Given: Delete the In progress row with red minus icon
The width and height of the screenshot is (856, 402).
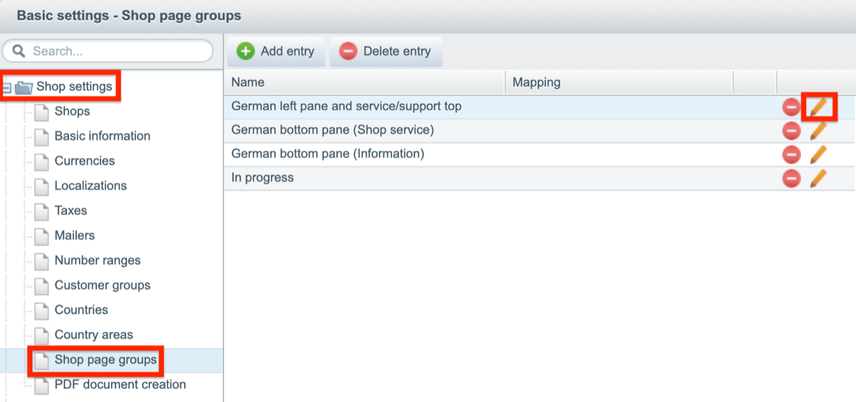Looking at the screenshot, I should [791, 179].
